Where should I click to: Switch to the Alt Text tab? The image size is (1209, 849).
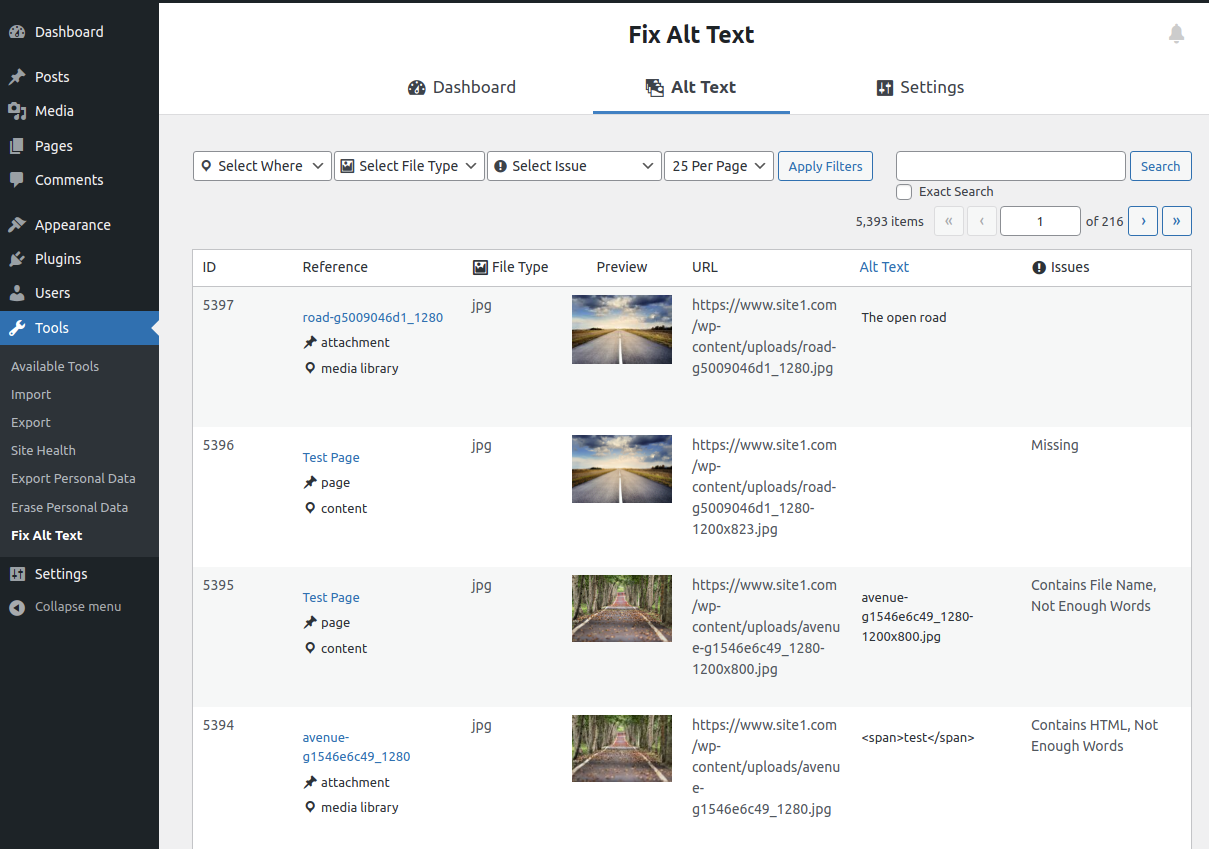coord(691,87)
